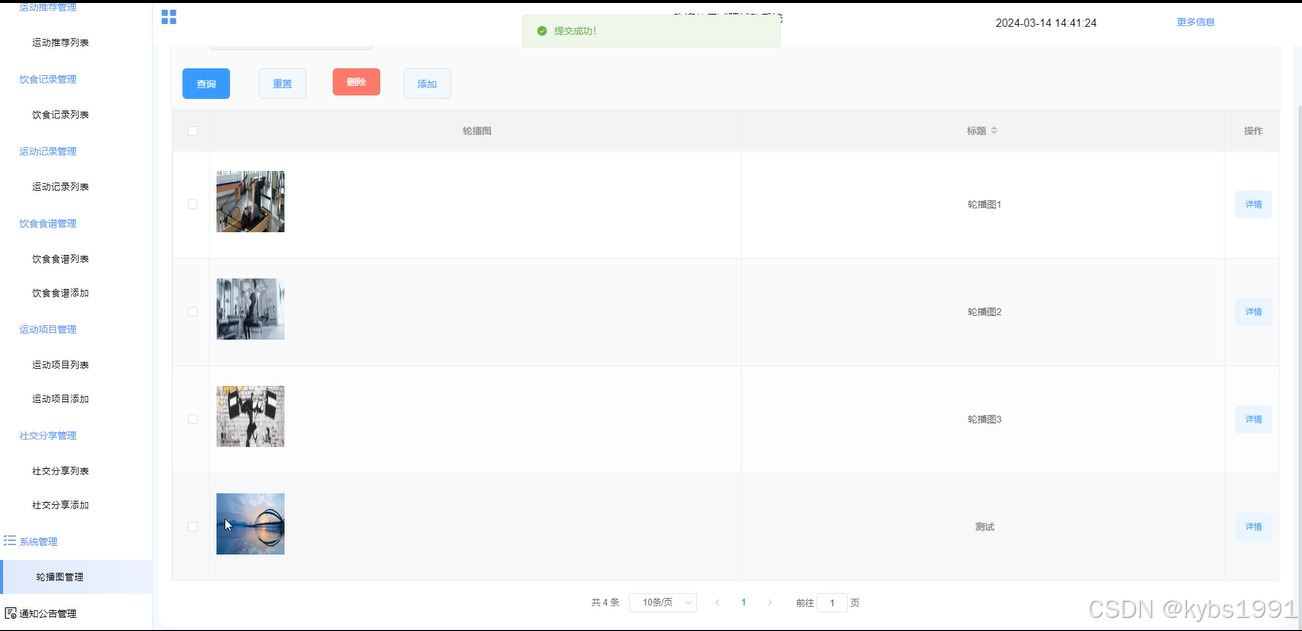This screenshot has height=631, width=1302.
Task: Click the timestamp 2024-03-14 14:41:24
Action: coord(1046,23)
